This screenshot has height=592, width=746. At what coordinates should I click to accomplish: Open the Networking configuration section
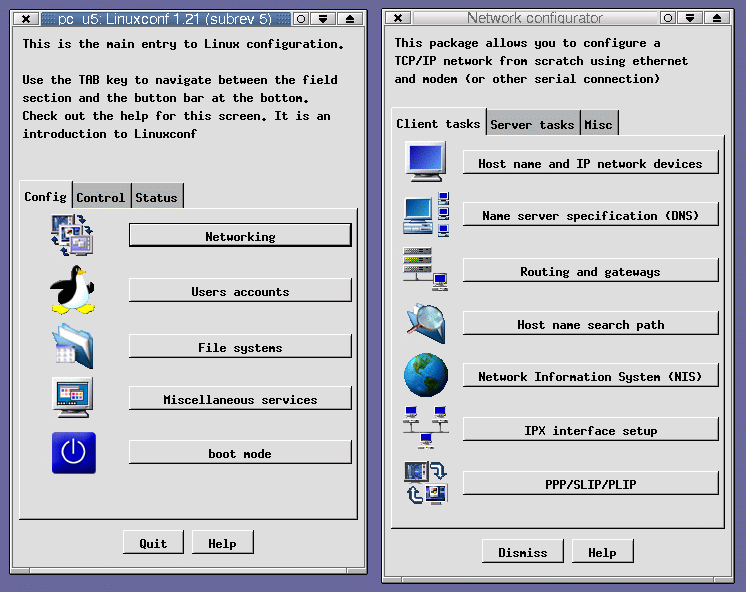[x=240, y=236]
